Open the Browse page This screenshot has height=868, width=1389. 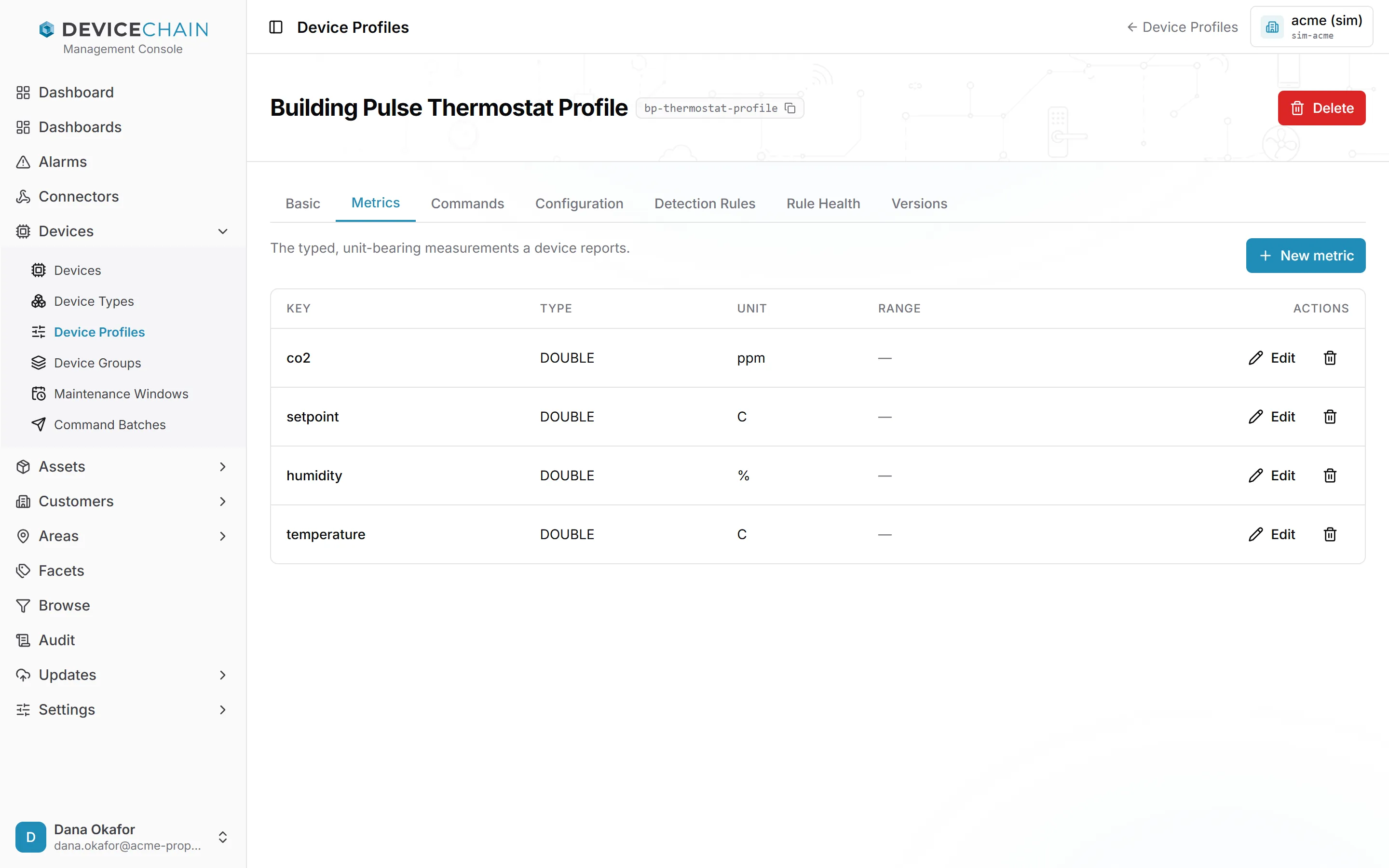click(123, 605)
